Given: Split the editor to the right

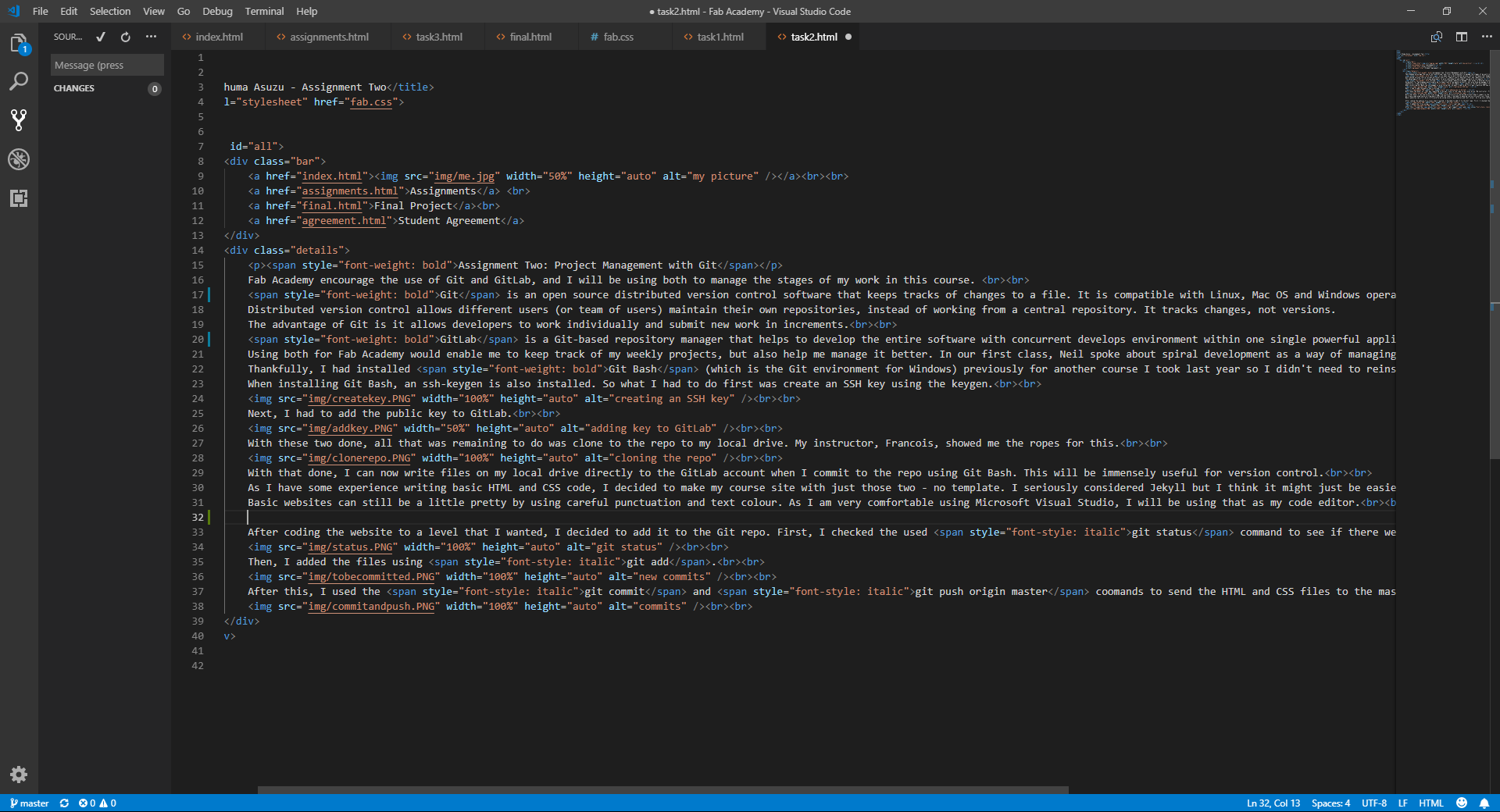Looking at the screenshot, I should pyautogui.click(x=1462, y=37).
